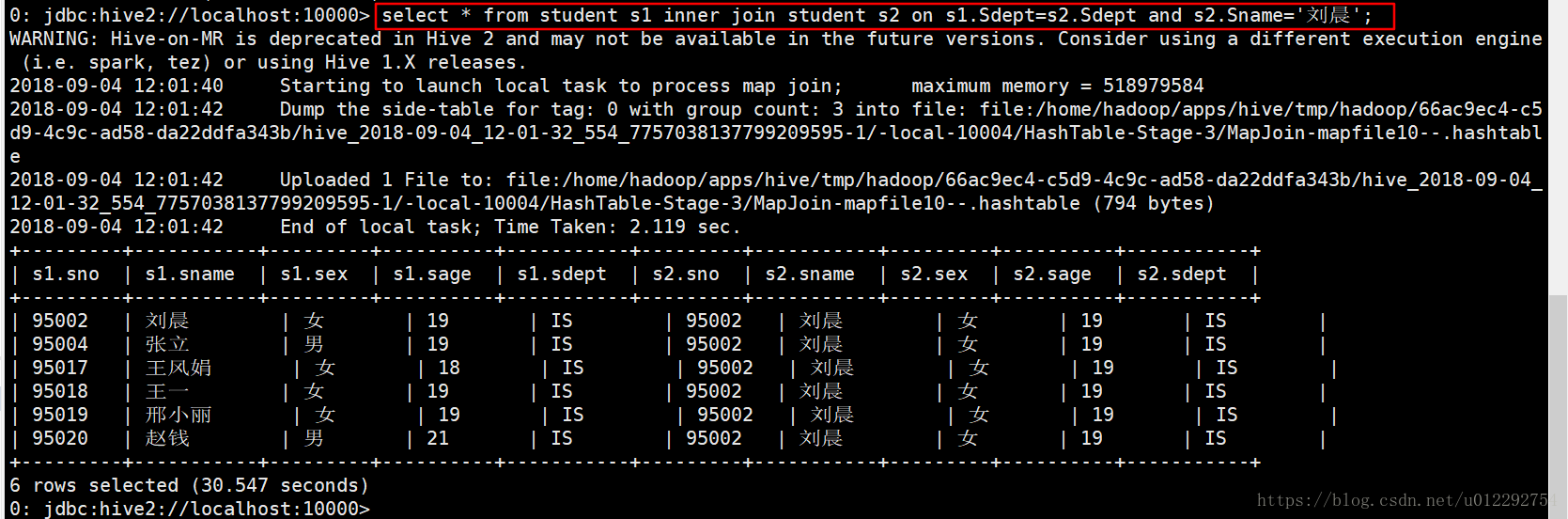
Task: Click the red-boxed select query text
Action: tap(876, 15)
